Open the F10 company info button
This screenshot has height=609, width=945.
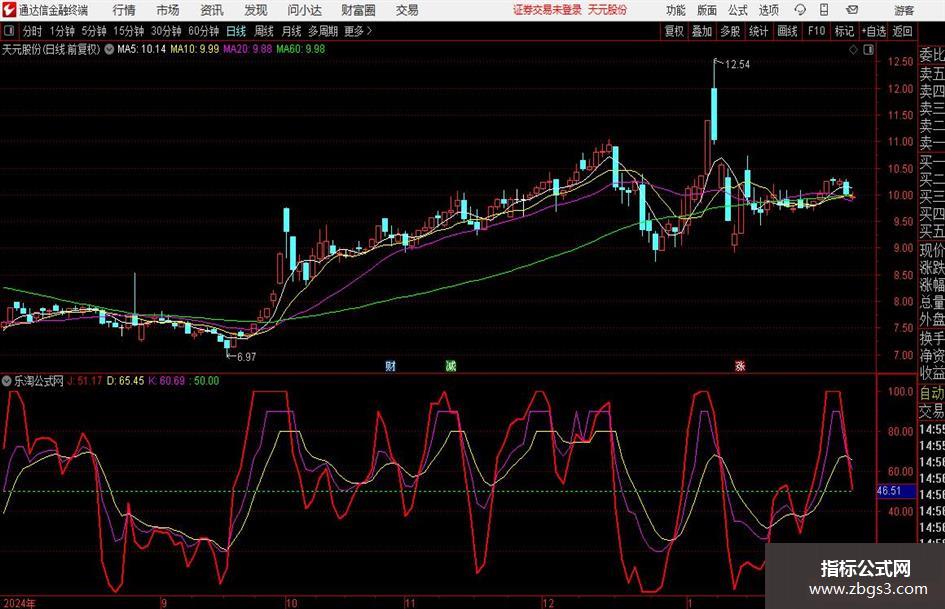click(816, 31)
